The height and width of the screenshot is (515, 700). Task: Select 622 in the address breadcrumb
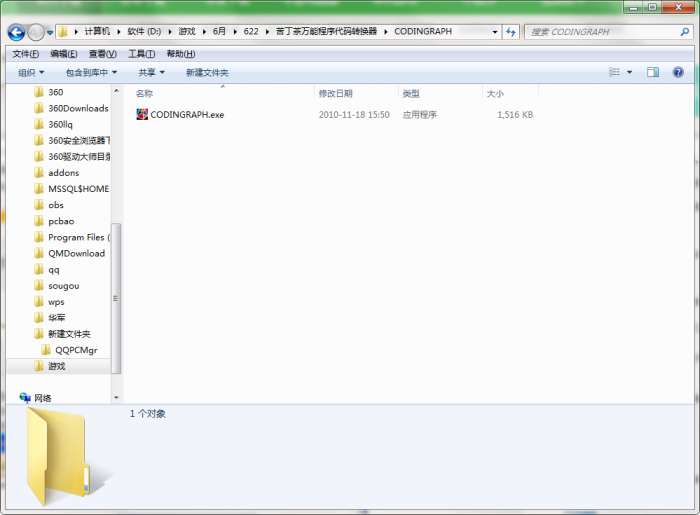tap(251, 31)
